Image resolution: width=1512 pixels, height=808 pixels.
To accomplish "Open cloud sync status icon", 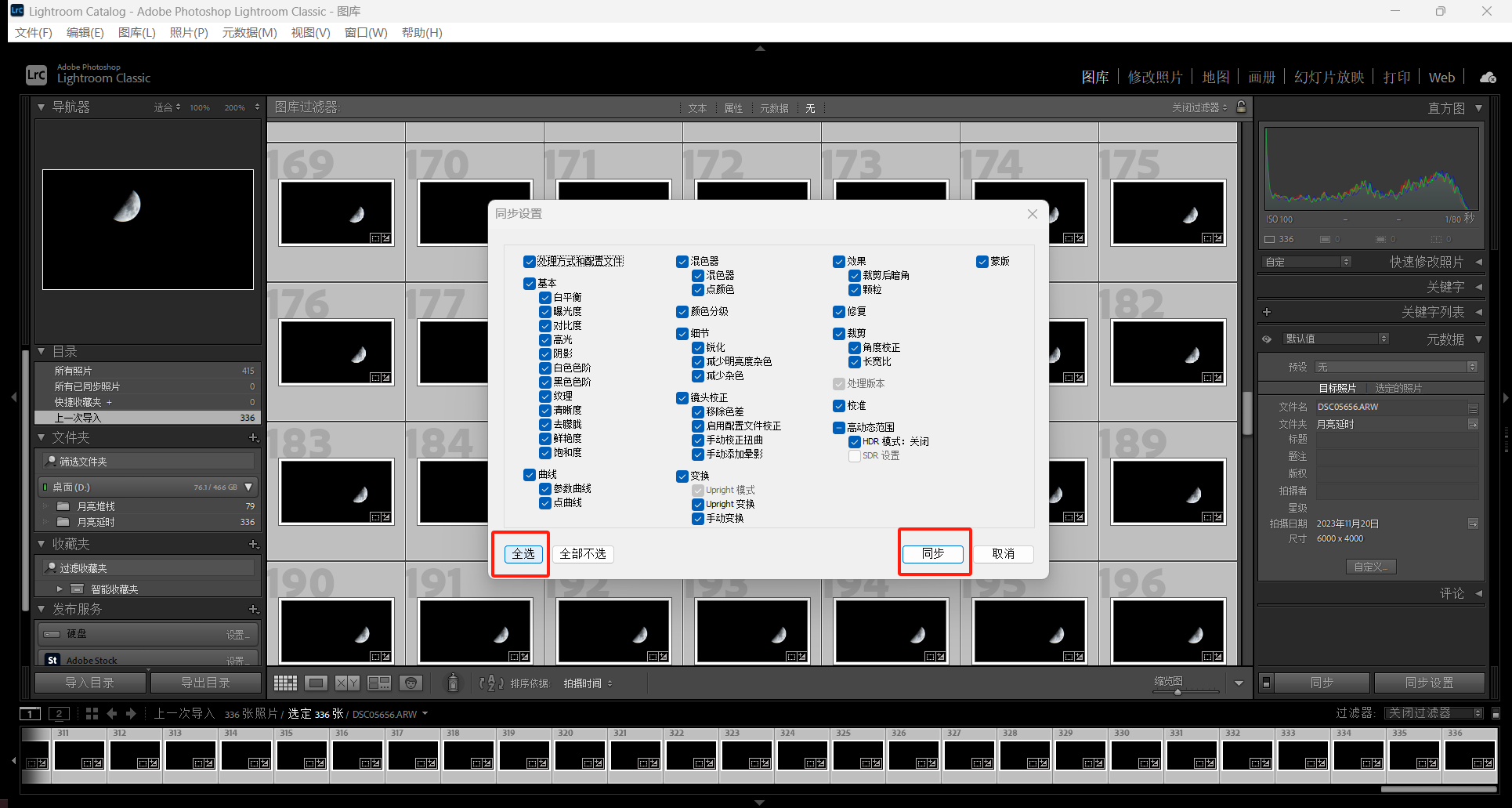I will [x=1488, y=78].
